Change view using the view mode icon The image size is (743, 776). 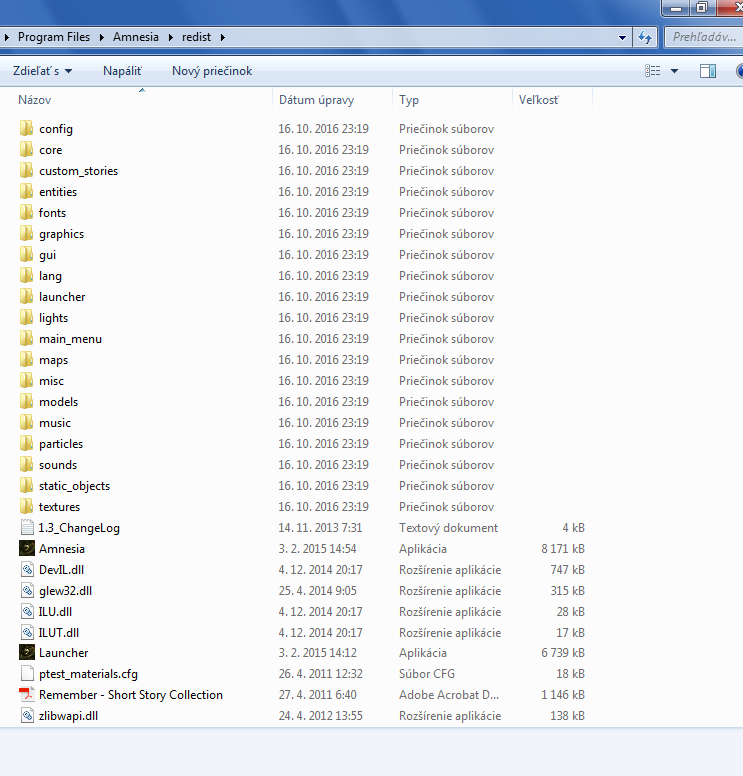(x=653, y=71)
